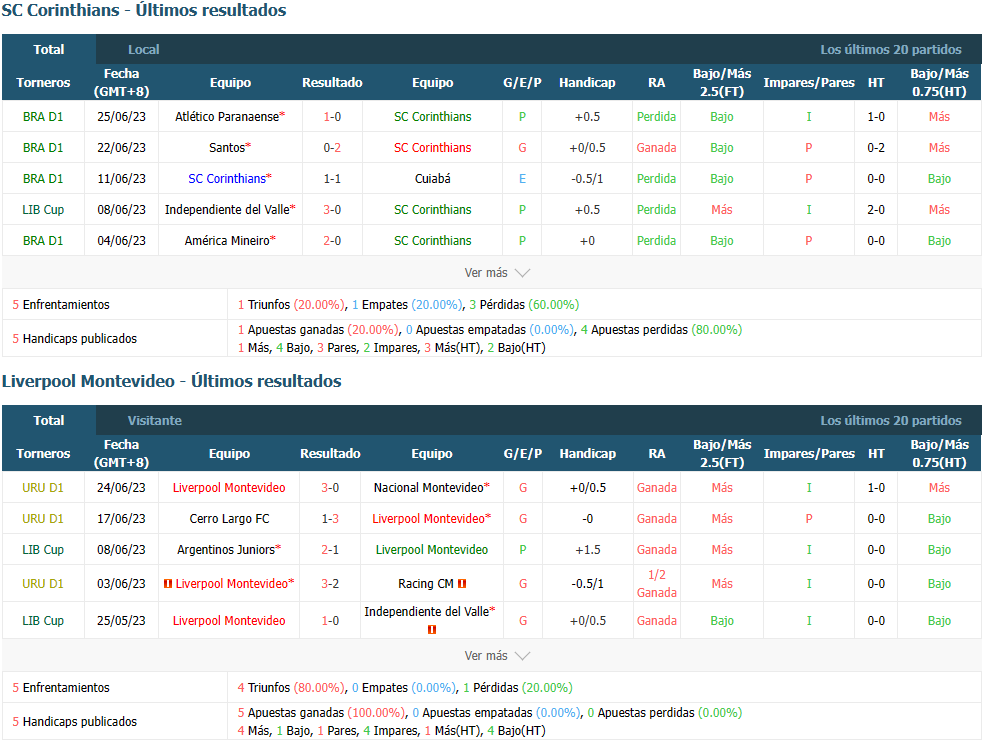Image resolution: width=990 pixels, height=746 pixels.
Task: Click the Liverpool Montevideo - Últimos resultados heading
Action: tap(172, 381)
